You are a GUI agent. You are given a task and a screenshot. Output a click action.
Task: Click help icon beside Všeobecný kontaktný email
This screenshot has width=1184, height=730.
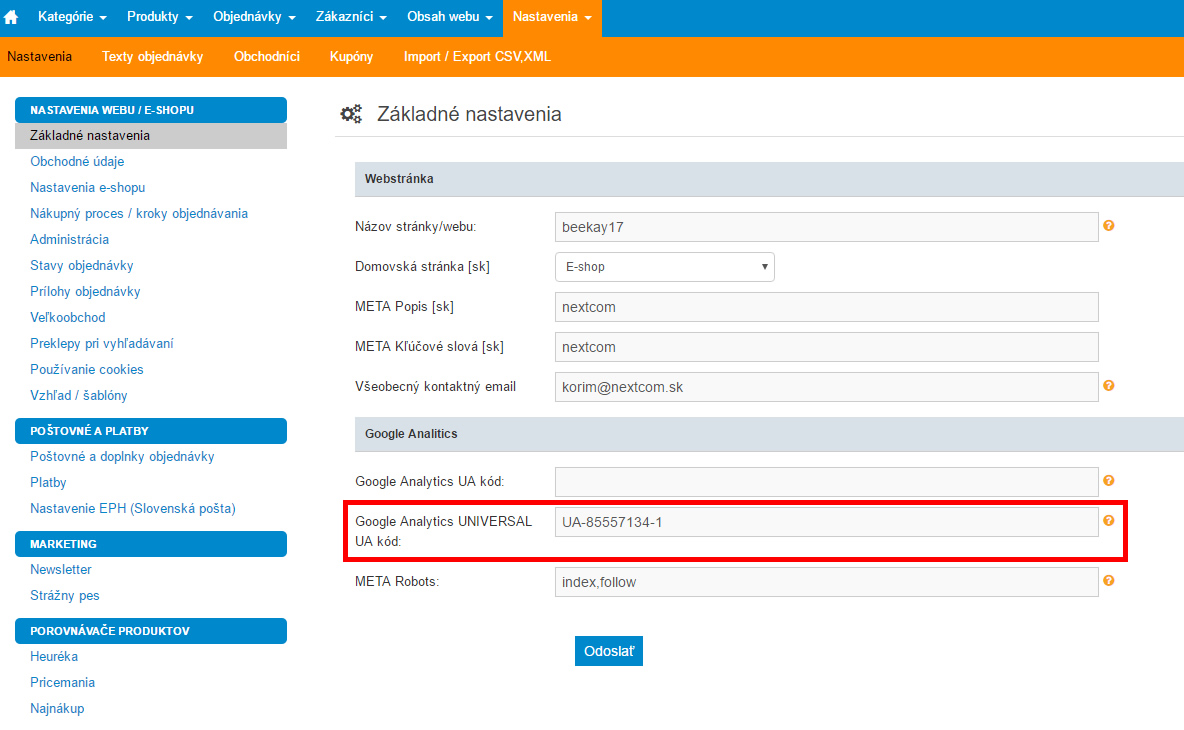point(1108,385)
